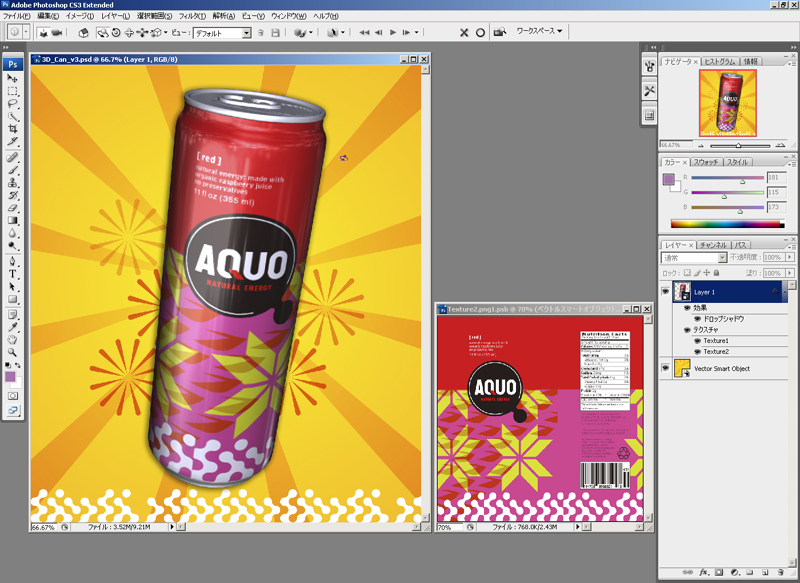Open the layer blend mode dropdown
Screen dimensions: 800x583
pyautogui.click(x=721, y=258)
